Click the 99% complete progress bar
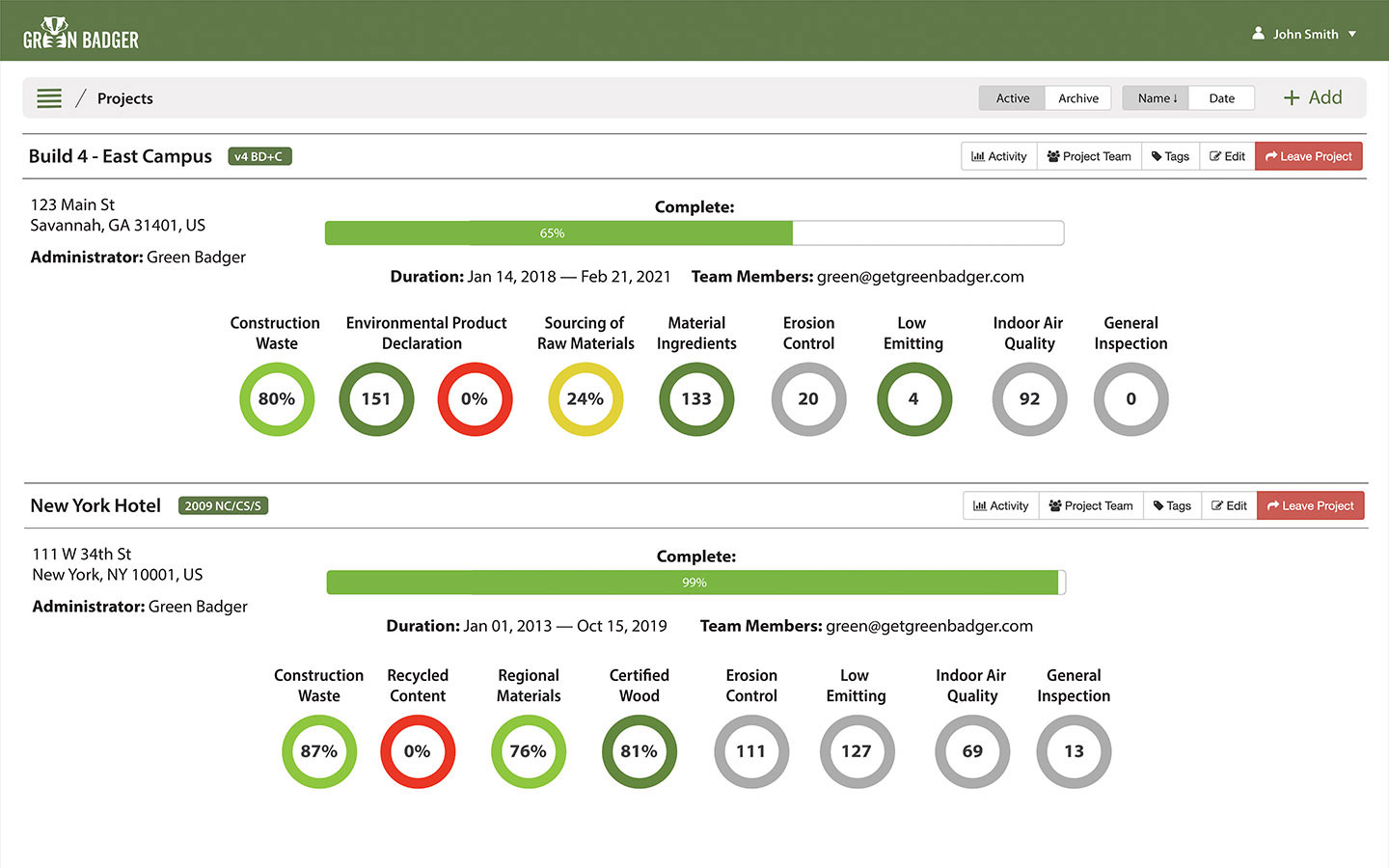The width and height of the screenshot is (1389, 868). click(x=695, y=582)
